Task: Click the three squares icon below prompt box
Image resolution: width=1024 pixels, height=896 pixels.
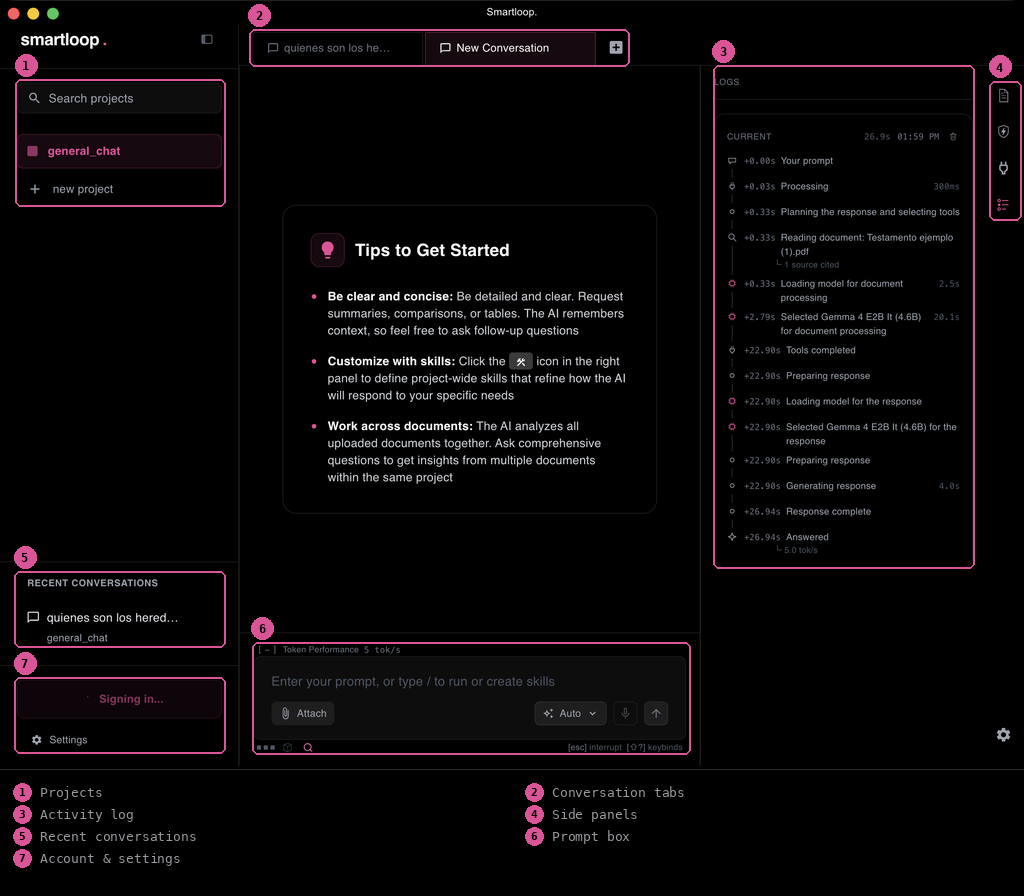Action: click(x=266, y=748)
